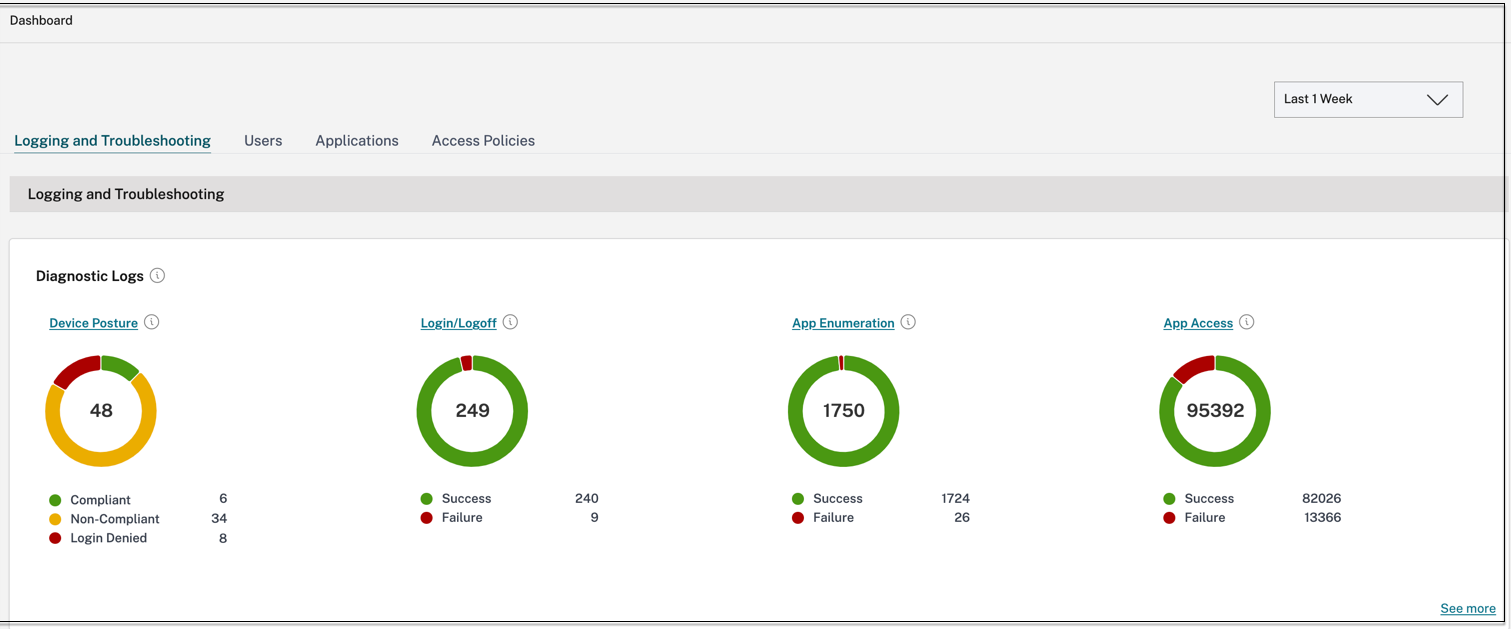Select Logging and Troubleshooting tab
The width and height of the screenshot is (1511, 629).
[112, 141]
